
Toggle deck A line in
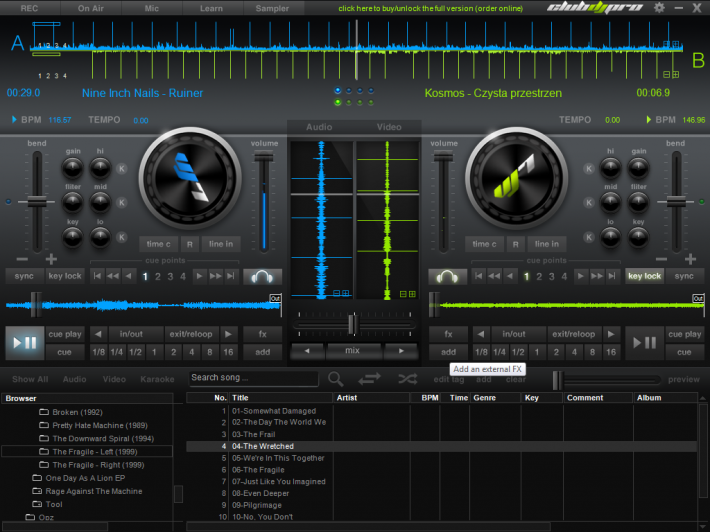(x=221, y=244)
